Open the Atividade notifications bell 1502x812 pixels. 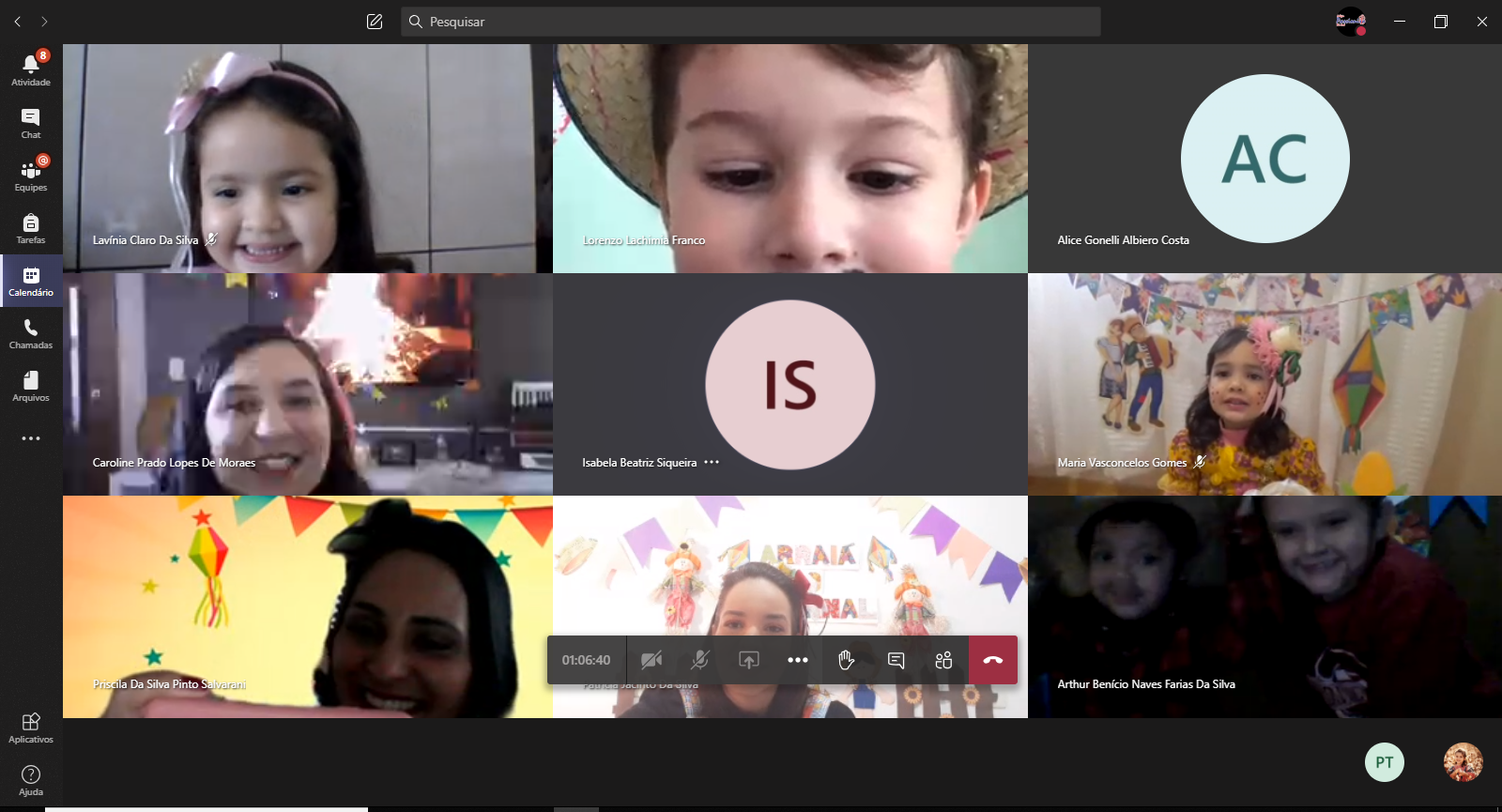coord(31,69)
